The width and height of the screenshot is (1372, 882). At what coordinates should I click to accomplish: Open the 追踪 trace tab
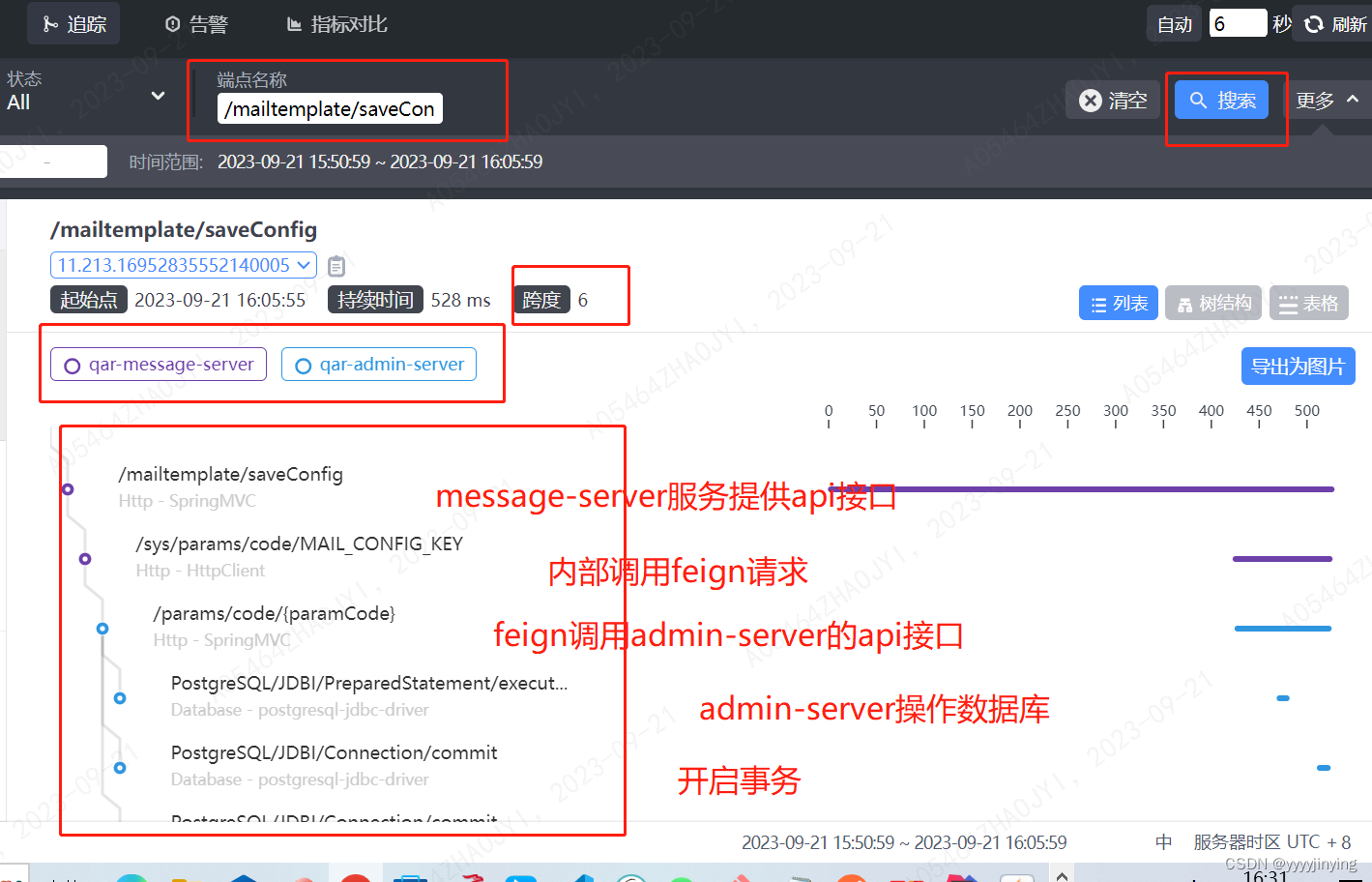tap(73, 24)
